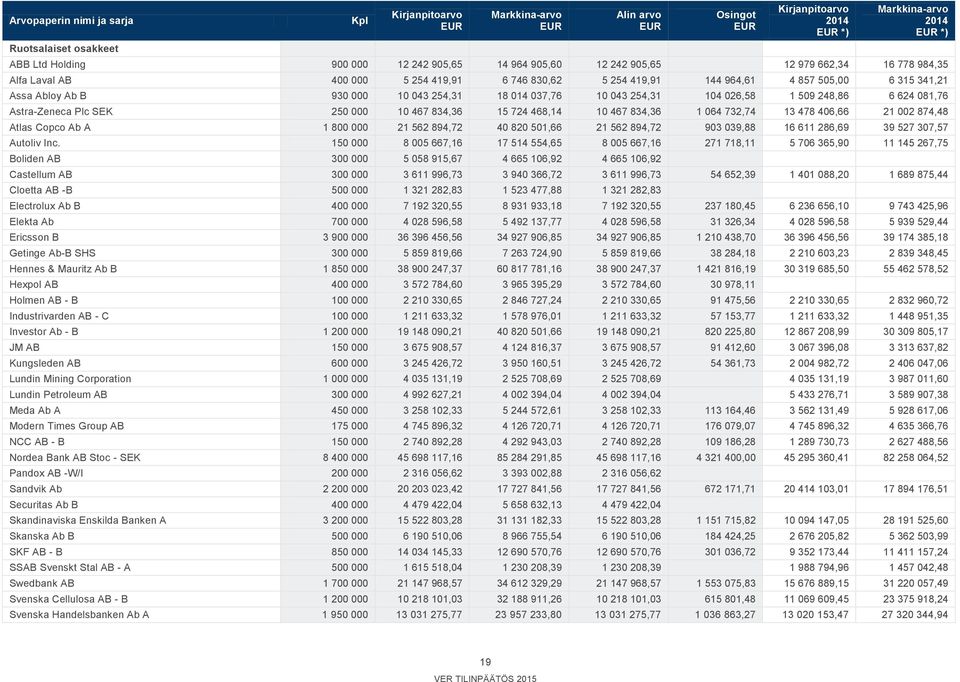Click the 'SKF AB - B' row name
This screenshot has width=960, height=682.
[36, 552]
